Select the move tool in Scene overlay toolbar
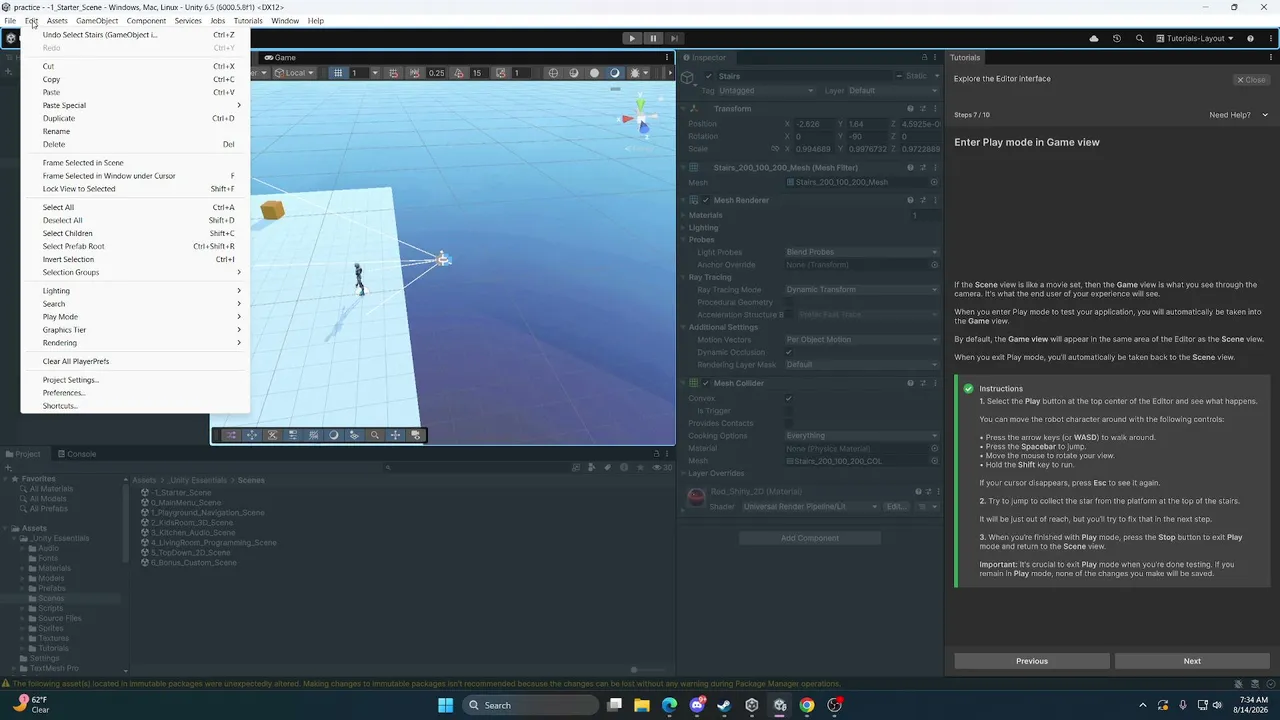1280x720 pixels. (x=251, y=435)
